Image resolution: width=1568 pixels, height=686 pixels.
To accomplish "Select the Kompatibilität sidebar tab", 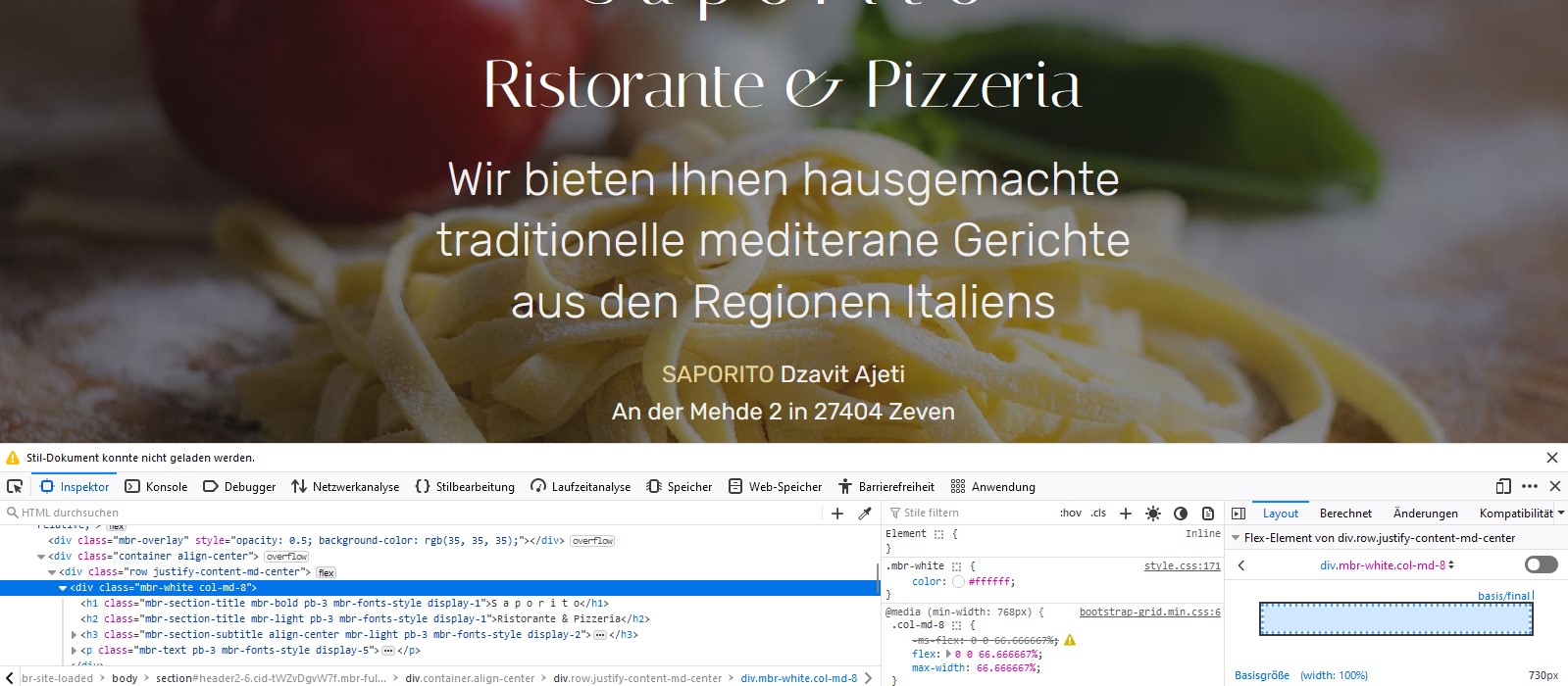I will [x=1516, y=513].
